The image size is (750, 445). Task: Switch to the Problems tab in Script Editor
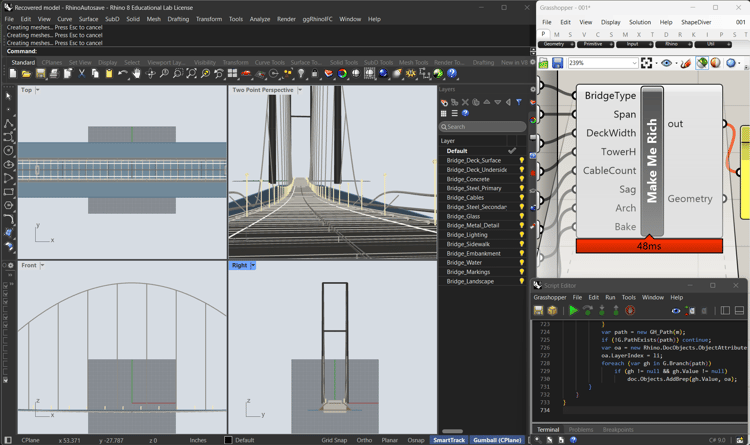[581, 430]
